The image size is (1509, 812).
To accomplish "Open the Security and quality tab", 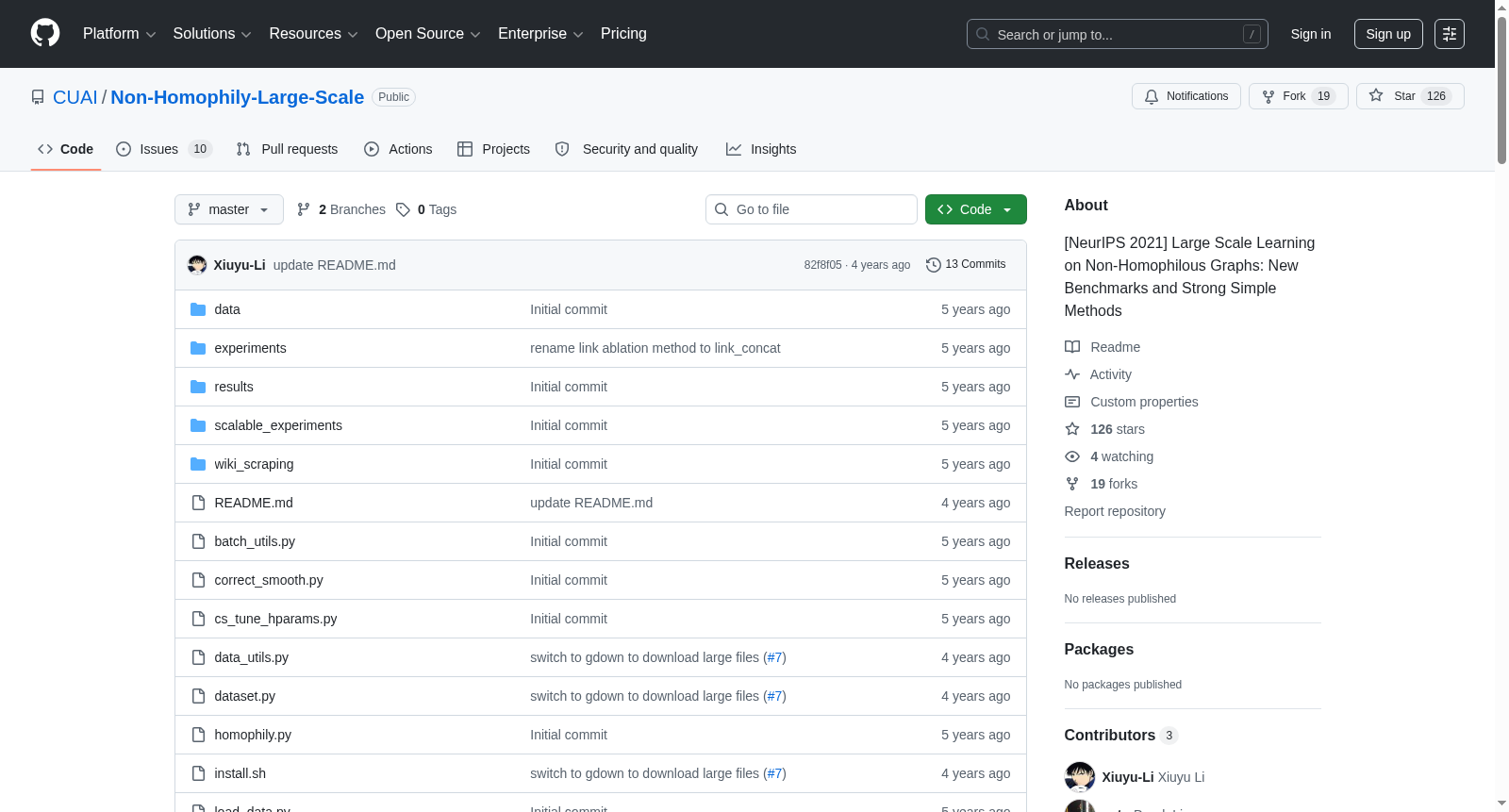I will click(x=626, y=149).
